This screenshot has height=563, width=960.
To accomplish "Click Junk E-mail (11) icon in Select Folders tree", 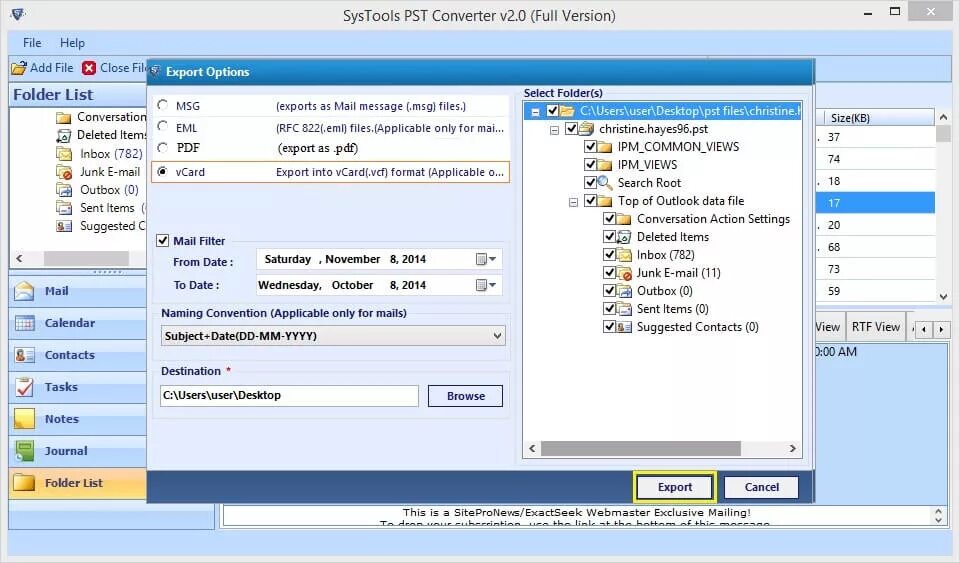I will click(624, 273).
